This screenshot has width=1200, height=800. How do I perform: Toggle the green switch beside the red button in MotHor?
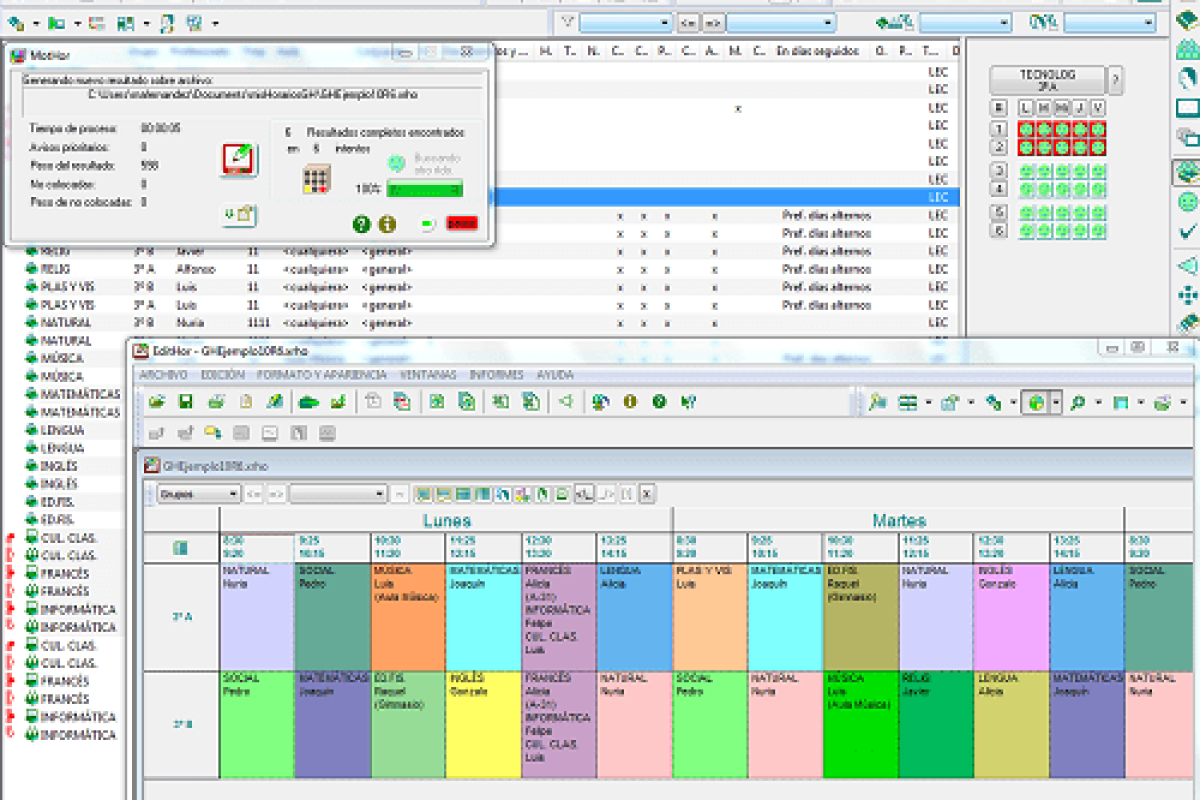[x=427, y=224]
